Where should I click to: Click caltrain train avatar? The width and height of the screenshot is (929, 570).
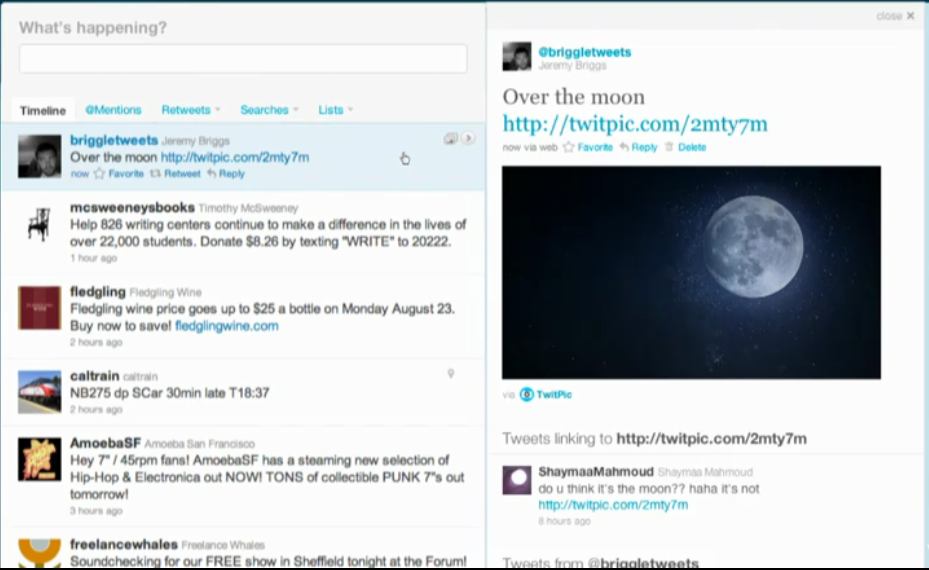39,392
